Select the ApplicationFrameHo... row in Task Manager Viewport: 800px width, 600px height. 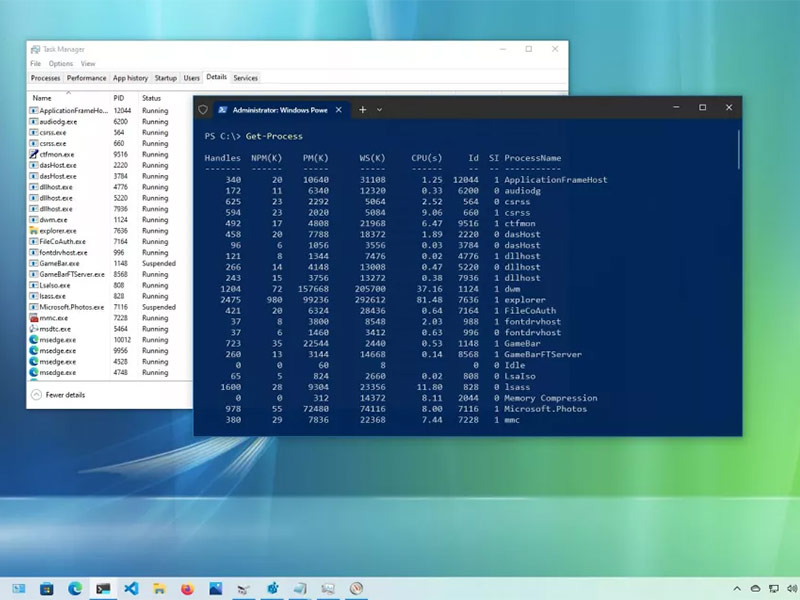click(110, 111)
